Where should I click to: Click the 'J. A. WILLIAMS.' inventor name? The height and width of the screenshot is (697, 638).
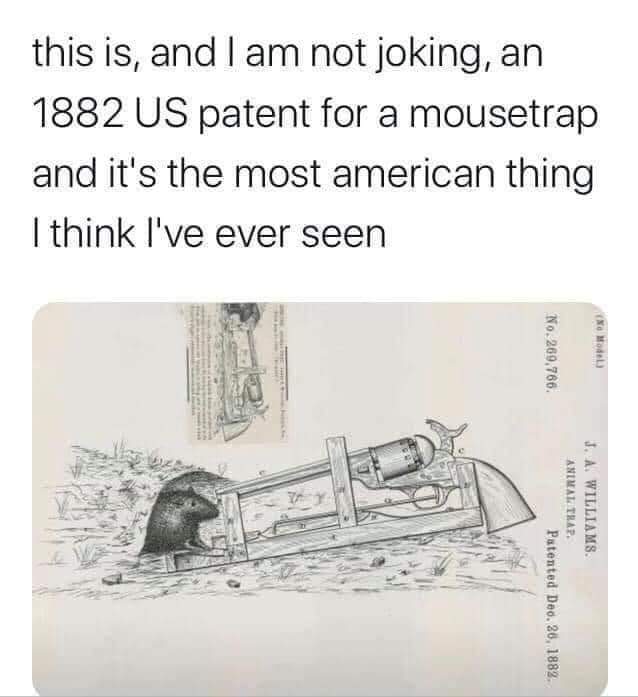pyautogui.click(x=590, y=499)
